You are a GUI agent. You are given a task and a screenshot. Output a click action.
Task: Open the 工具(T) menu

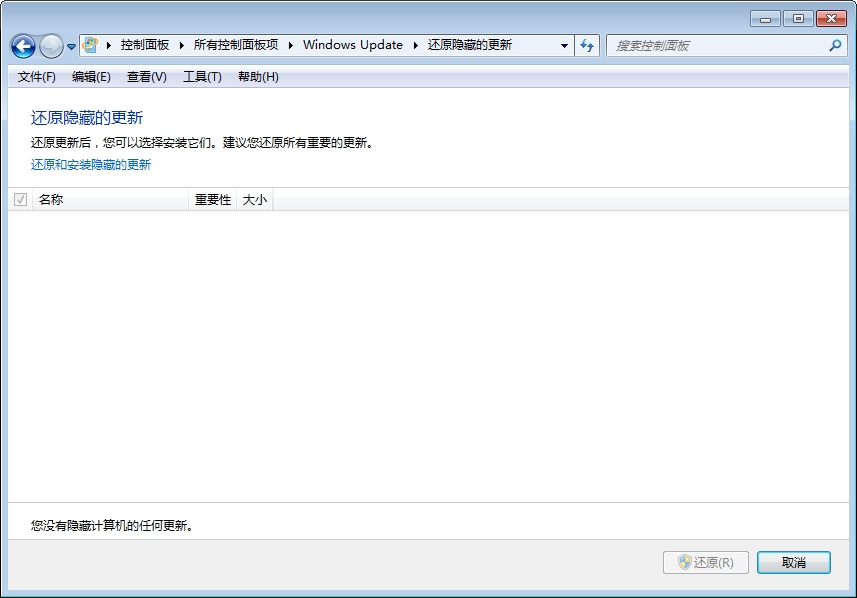point(202,77)
